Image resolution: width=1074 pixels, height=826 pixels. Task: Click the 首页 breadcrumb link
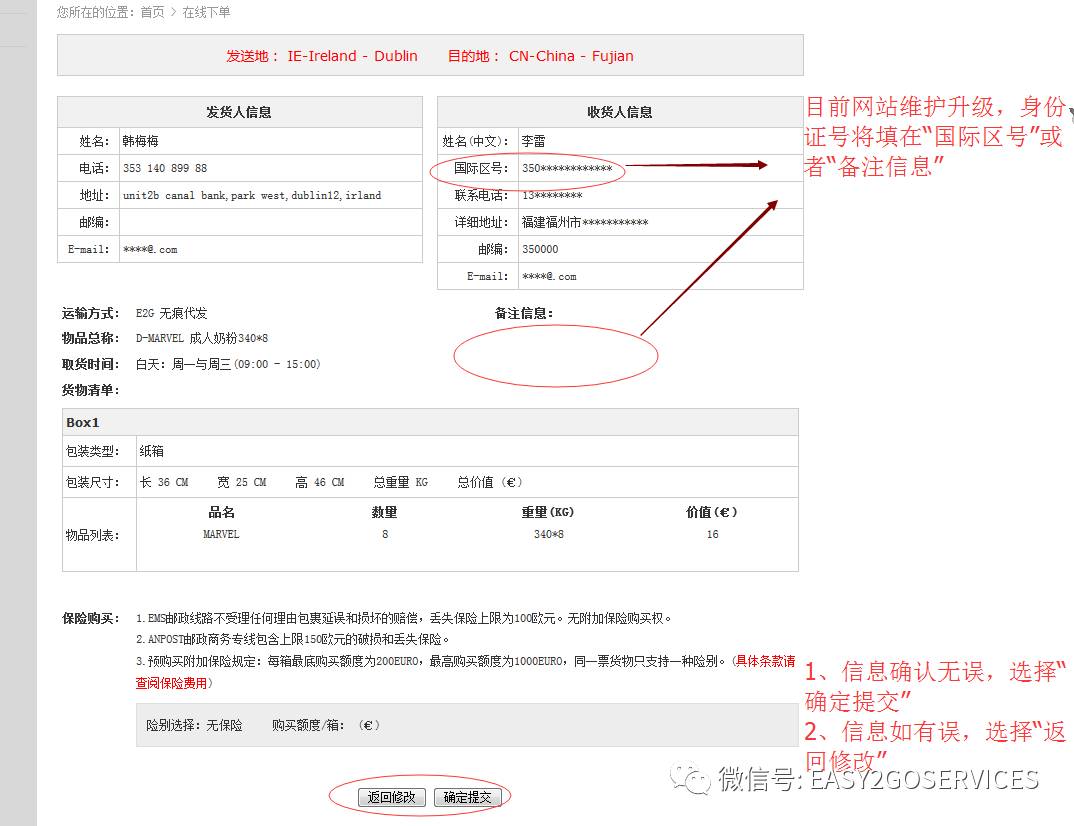coord(152,12)
